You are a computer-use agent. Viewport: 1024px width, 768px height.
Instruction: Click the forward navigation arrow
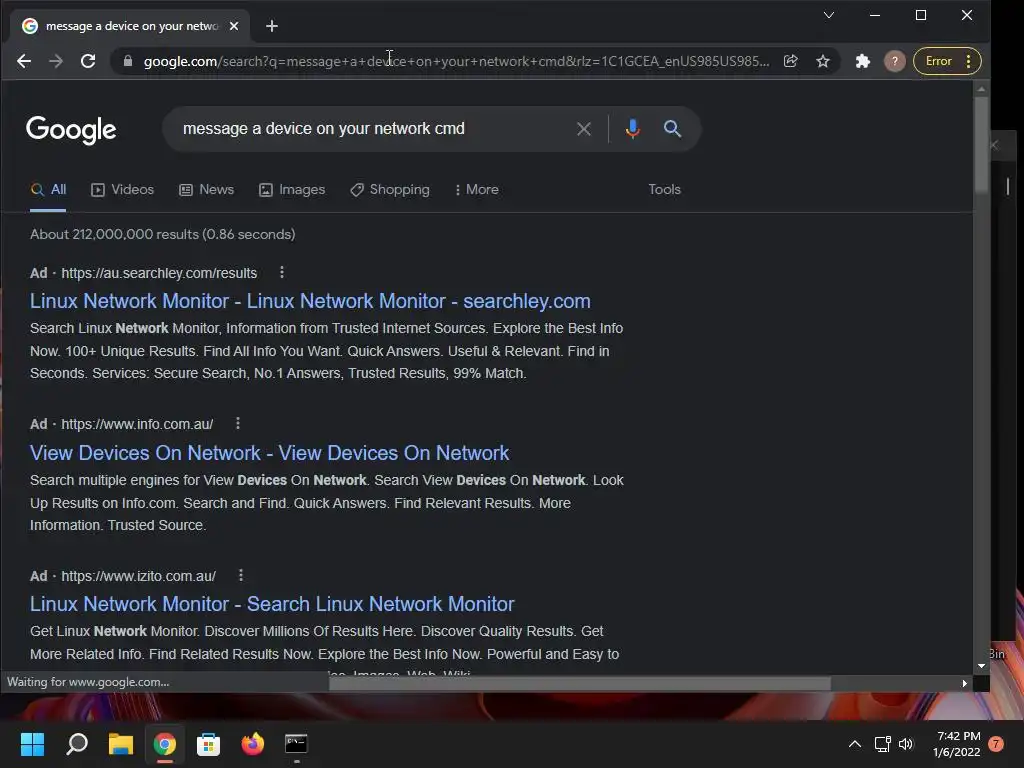56,61
